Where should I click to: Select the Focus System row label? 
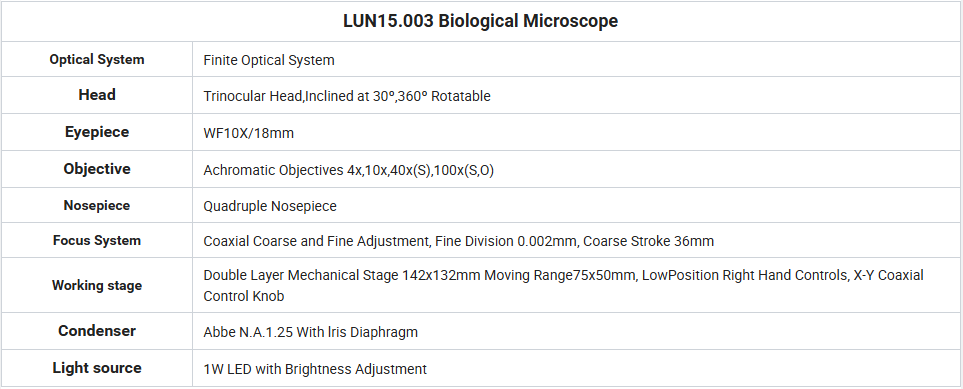(x=97, y=240)
